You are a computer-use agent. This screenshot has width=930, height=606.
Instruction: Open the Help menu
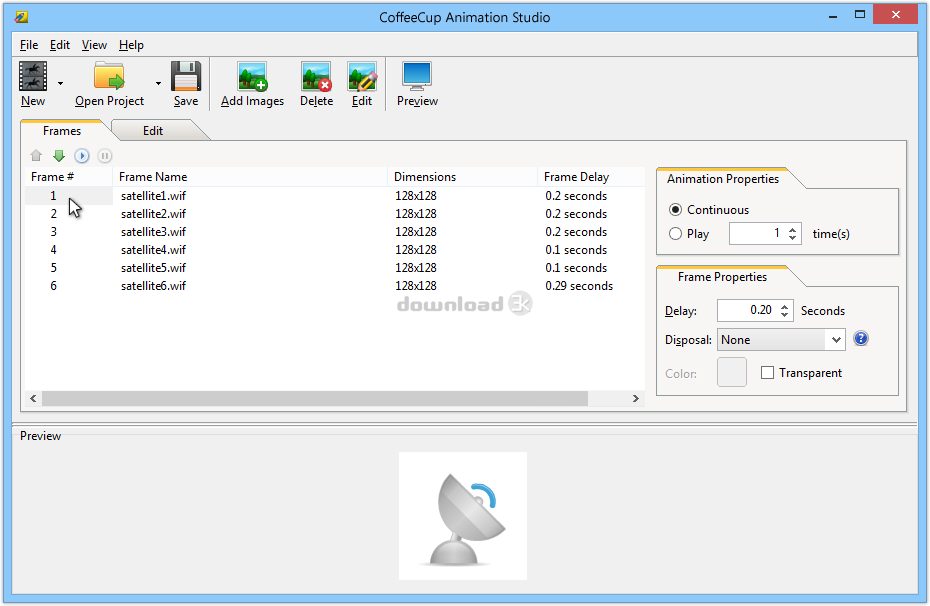131,45
